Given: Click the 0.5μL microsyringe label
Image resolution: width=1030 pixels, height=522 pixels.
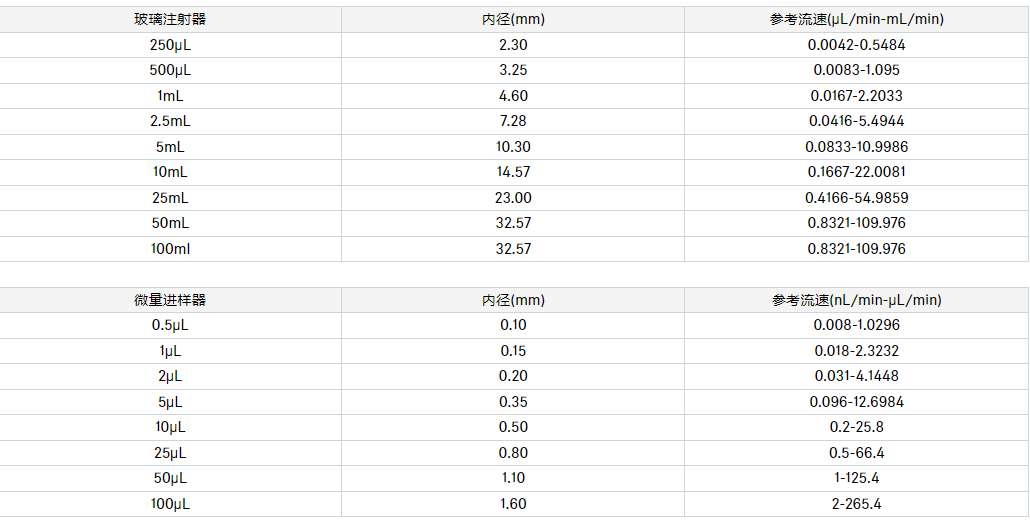Looking at the screenshot, I should pyautogui.click(x=170, y=325).
